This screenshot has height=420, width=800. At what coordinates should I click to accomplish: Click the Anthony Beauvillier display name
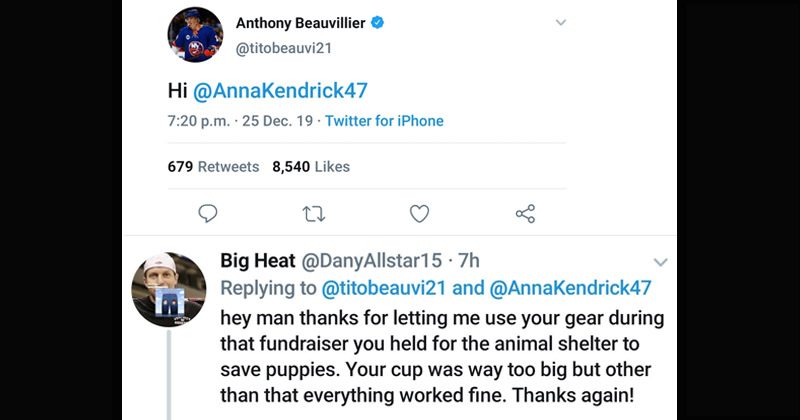(x=301, y=22)
